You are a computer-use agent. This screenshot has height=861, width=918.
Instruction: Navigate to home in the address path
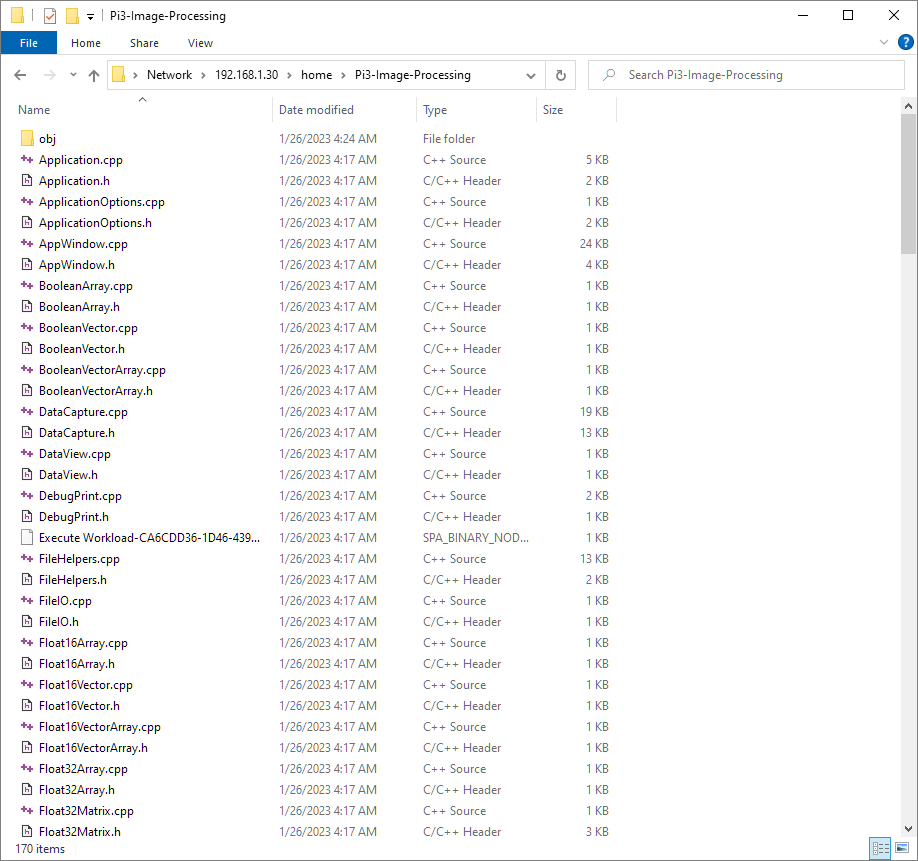(x=316, y=75)
